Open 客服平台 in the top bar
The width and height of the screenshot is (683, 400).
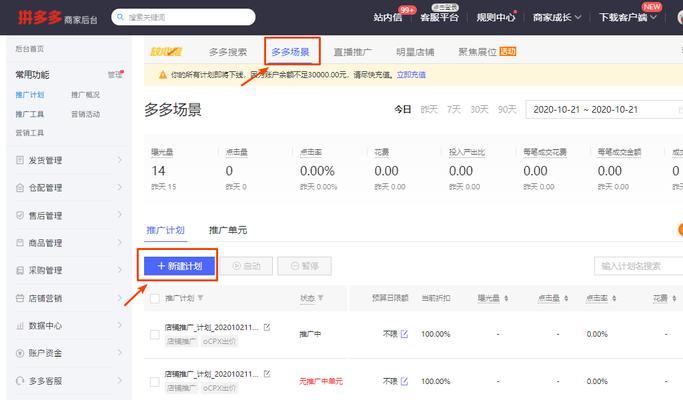click(x=440, y=17)
